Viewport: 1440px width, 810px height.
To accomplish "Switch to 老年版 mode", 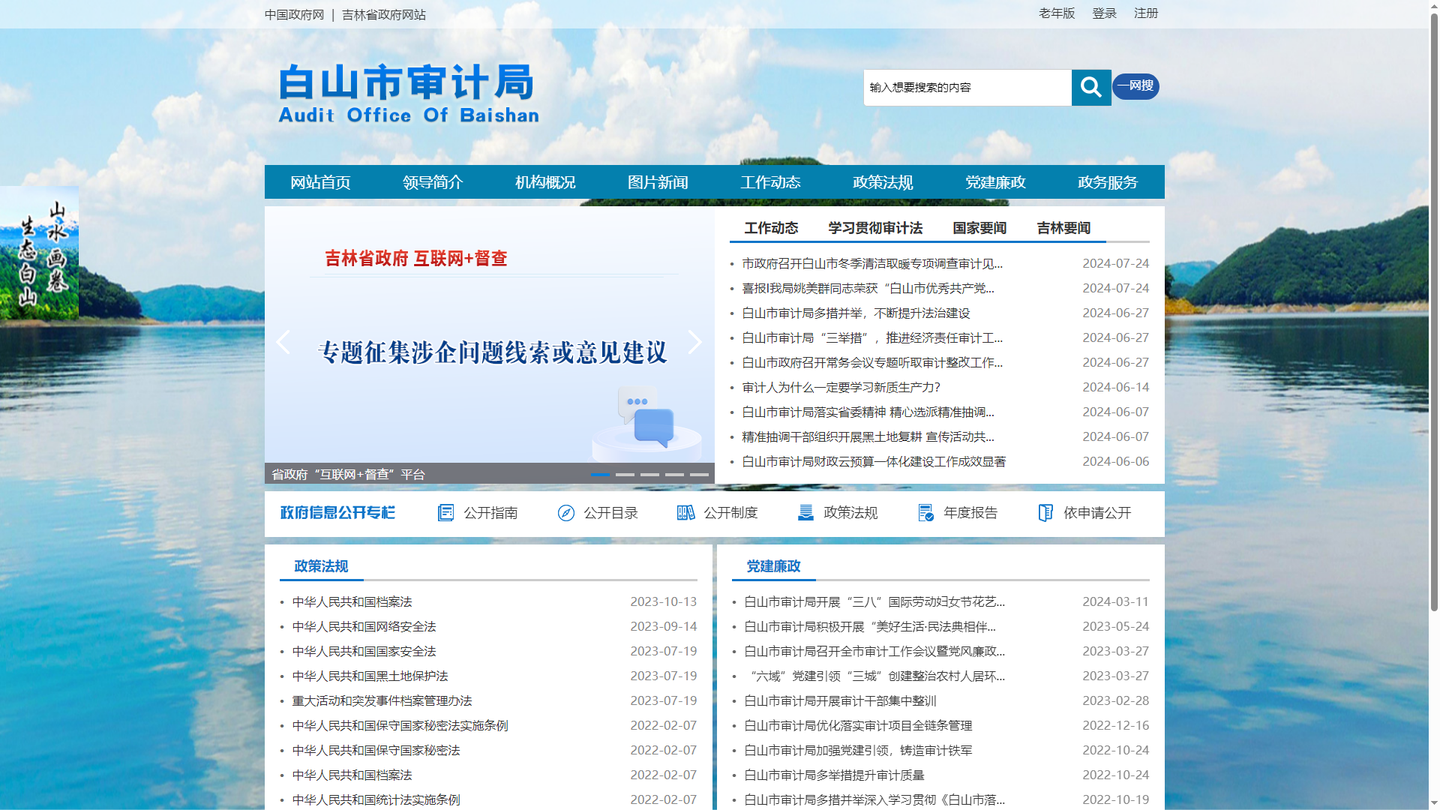I will click(x=1057, y=13).
